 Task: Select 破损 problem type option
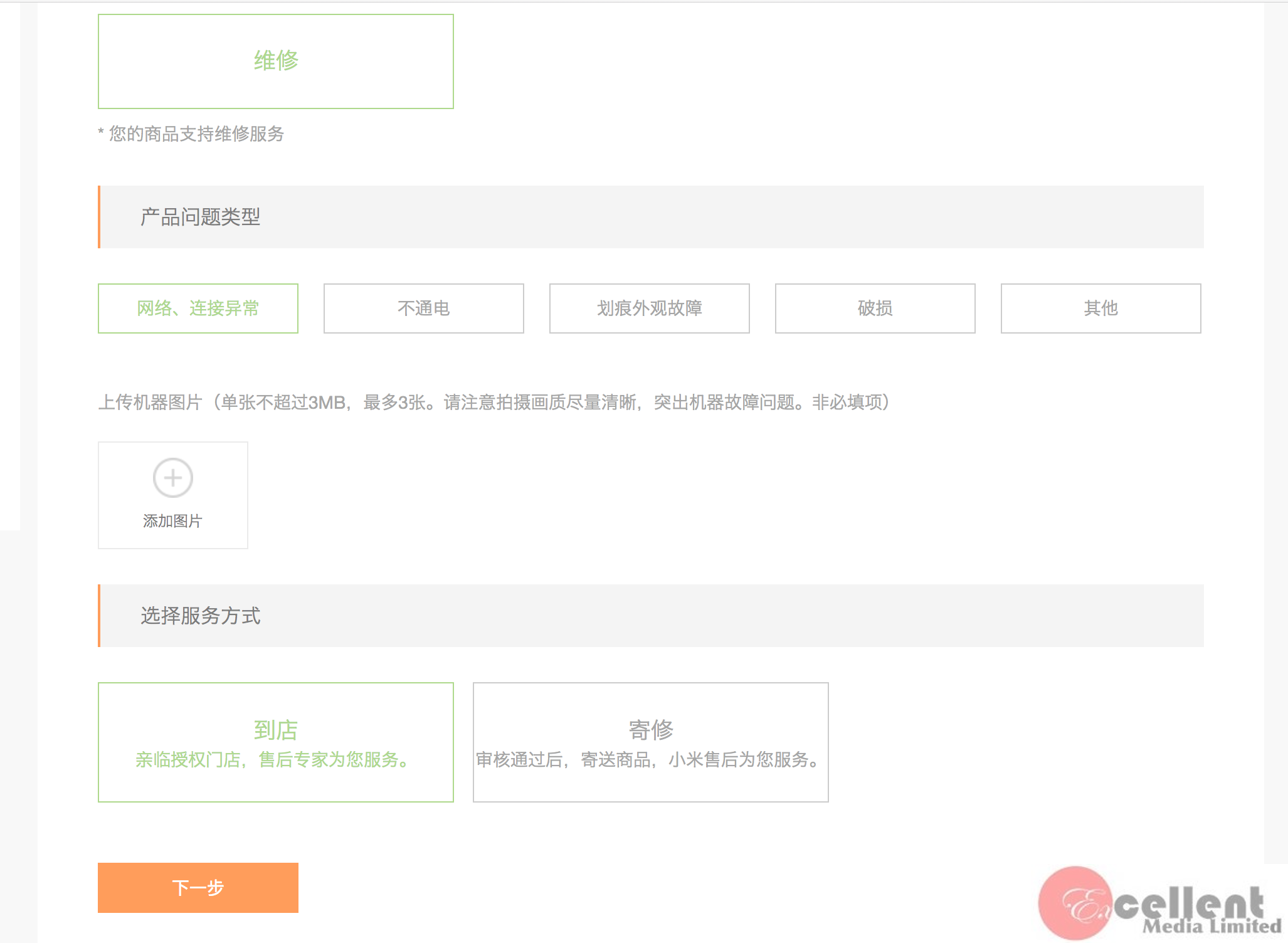(875, 308)
